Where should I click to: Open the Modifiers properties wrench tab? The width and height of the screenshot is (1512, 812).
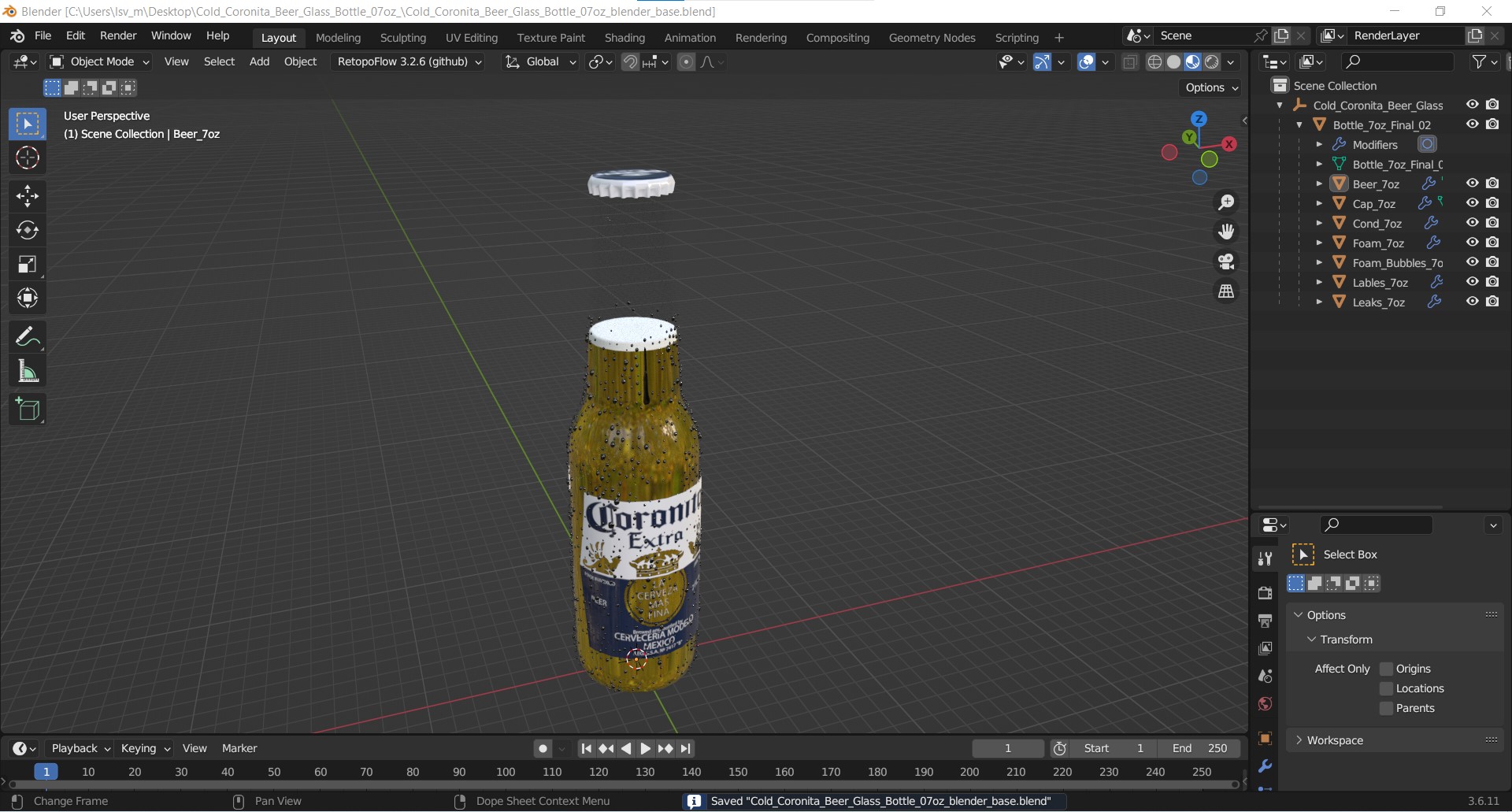tap(1265, 766)
